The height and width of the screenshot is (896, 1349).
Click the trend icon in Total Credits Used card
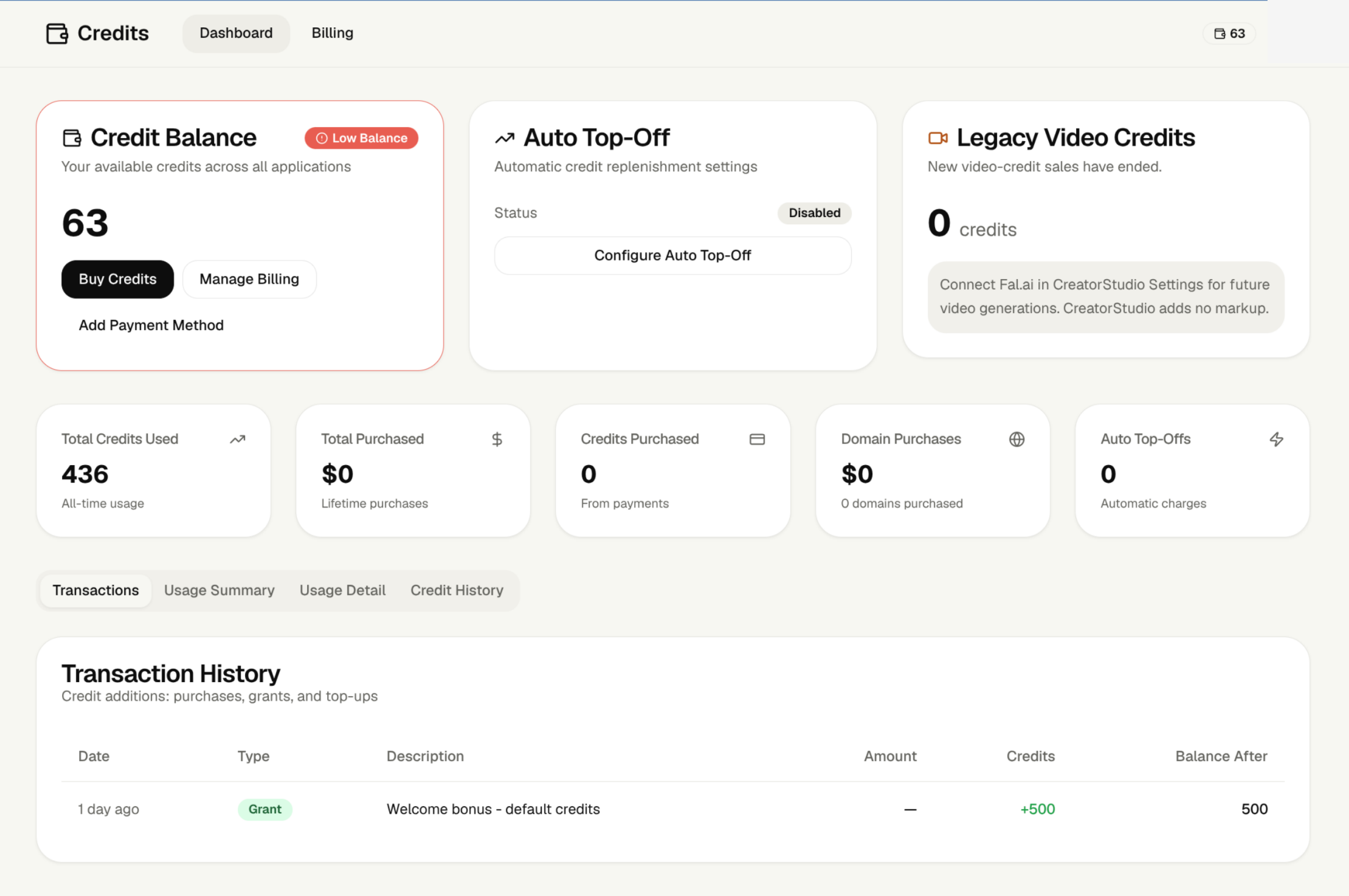pyautogui.click(x=238, y=439)
